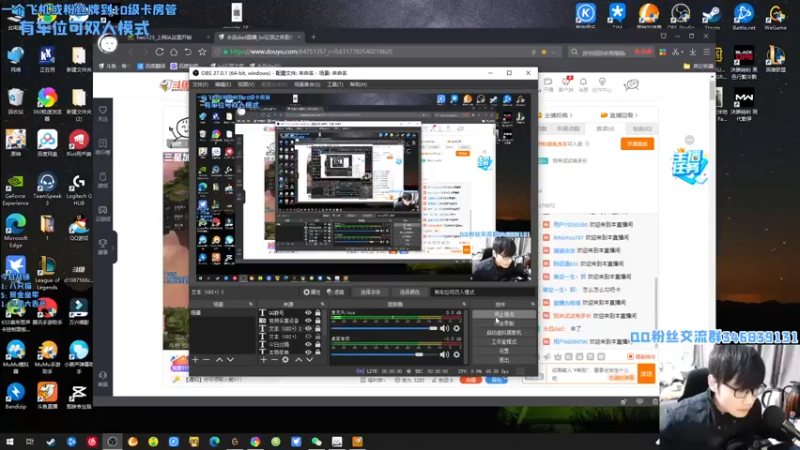Unlock the QQ群号 source lock

[318, 313]
